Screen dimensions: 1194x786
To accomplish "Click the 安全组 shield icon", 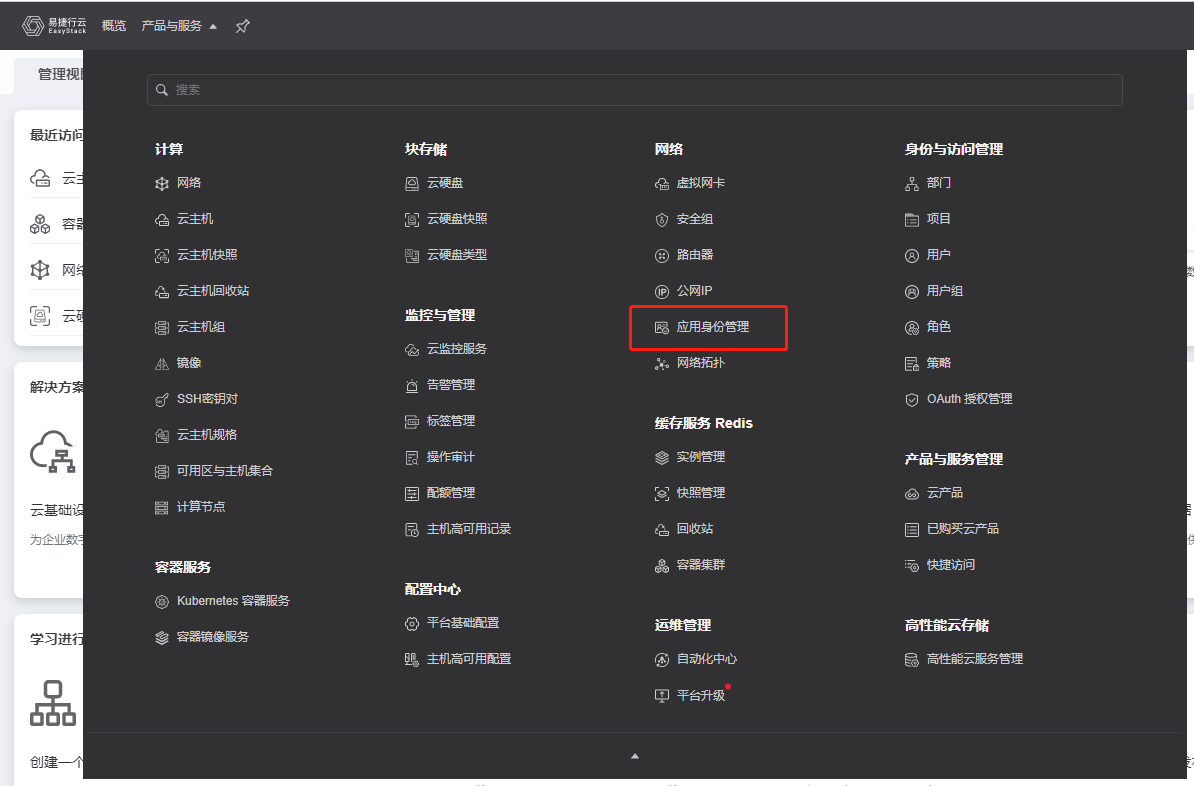I will coord(661,219).
